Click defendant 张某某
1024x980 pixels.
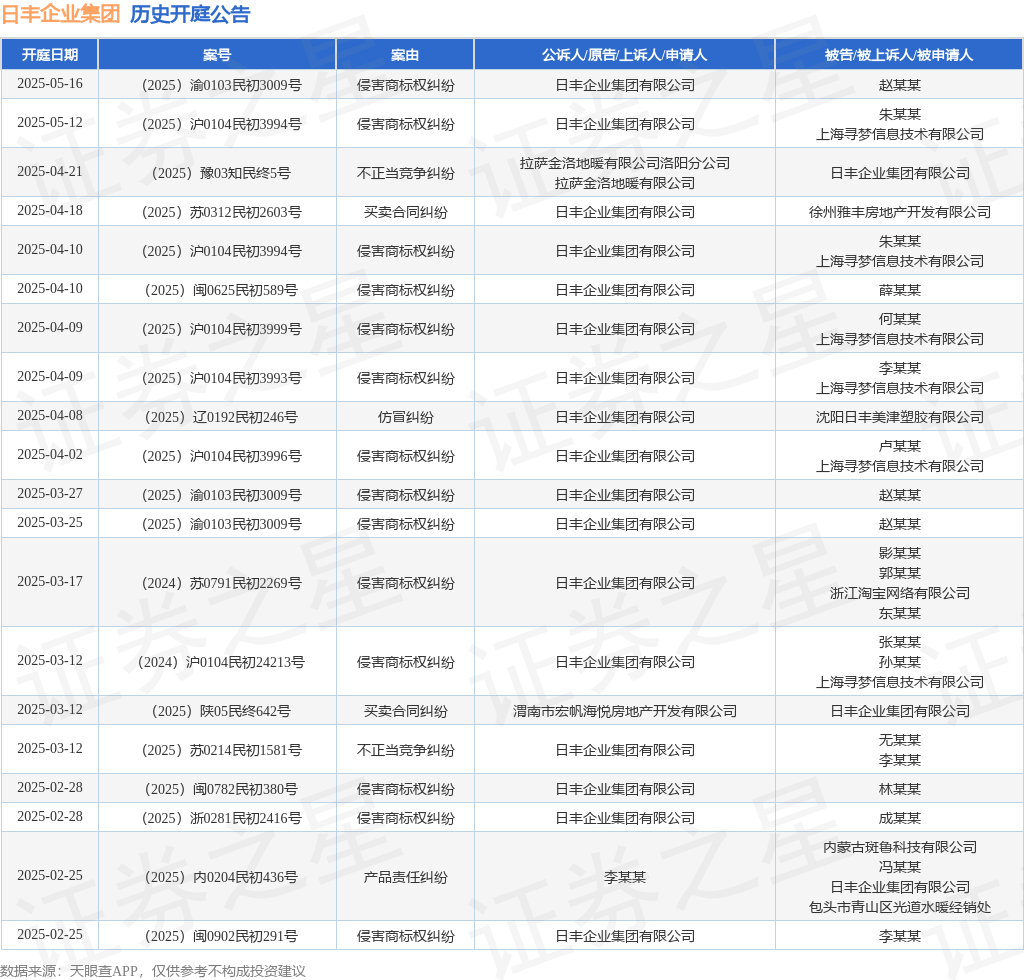(899, 642)
